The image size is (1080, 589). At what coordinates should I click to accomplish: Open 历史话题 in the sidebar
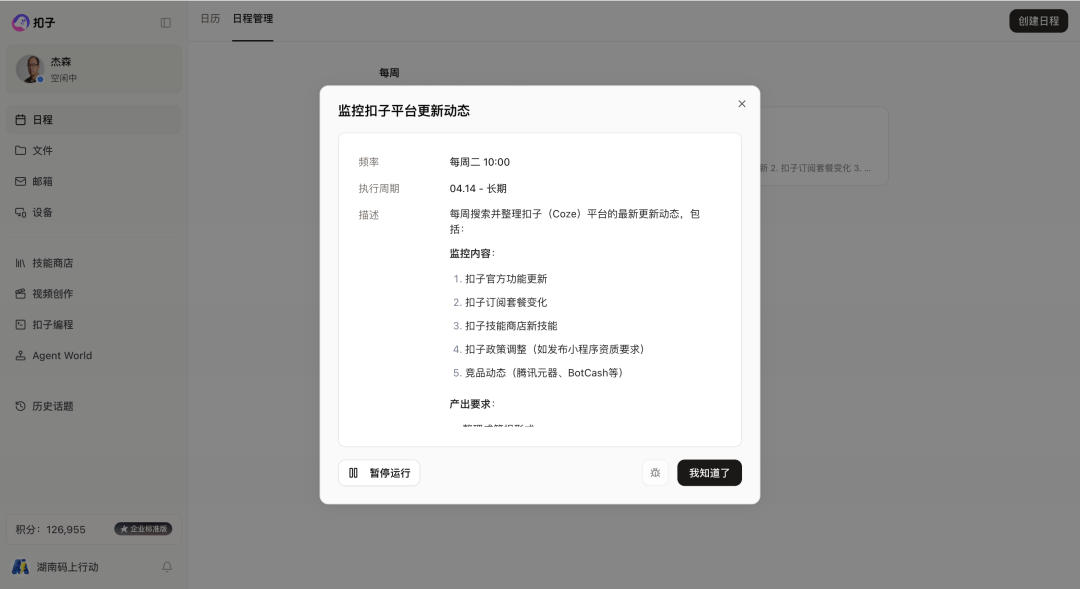pyautogui.click(x=94, y=406)
